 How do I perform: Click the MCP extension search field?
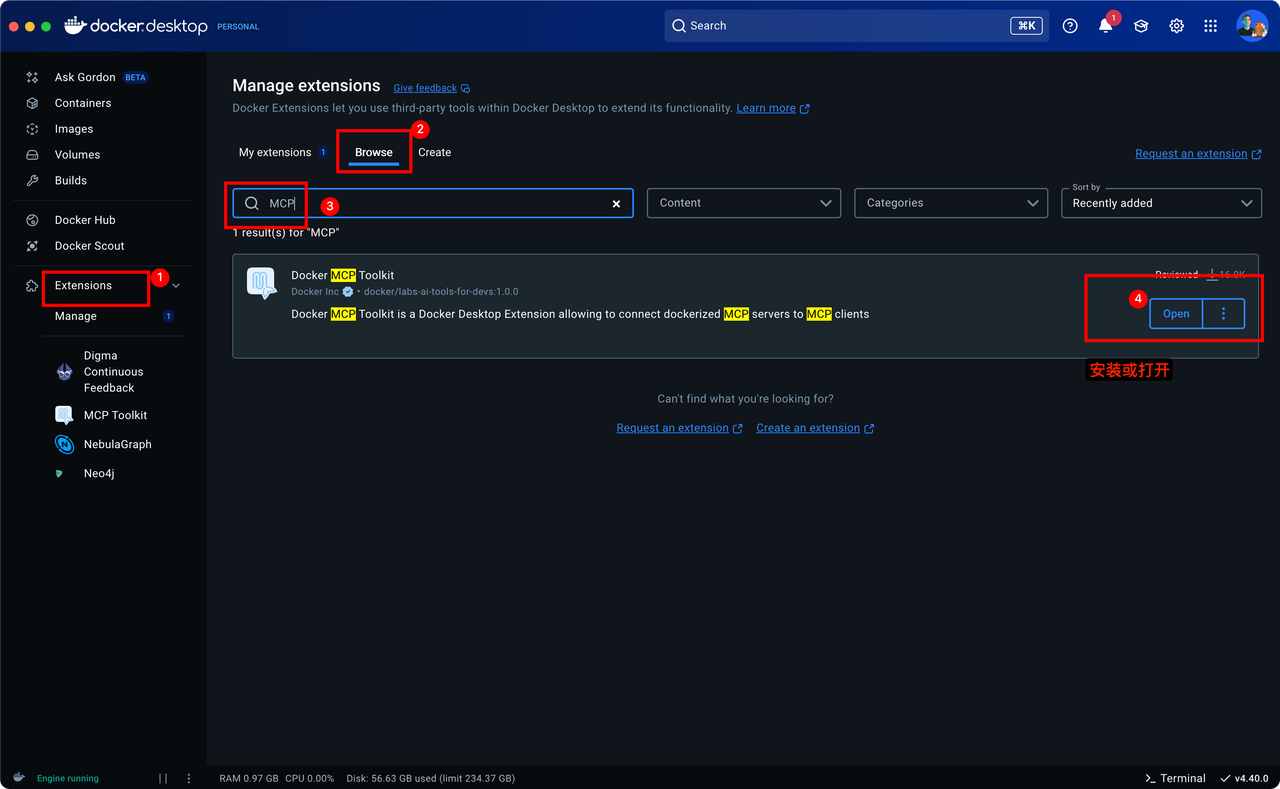pyautogui.click(x=433, y=203)
